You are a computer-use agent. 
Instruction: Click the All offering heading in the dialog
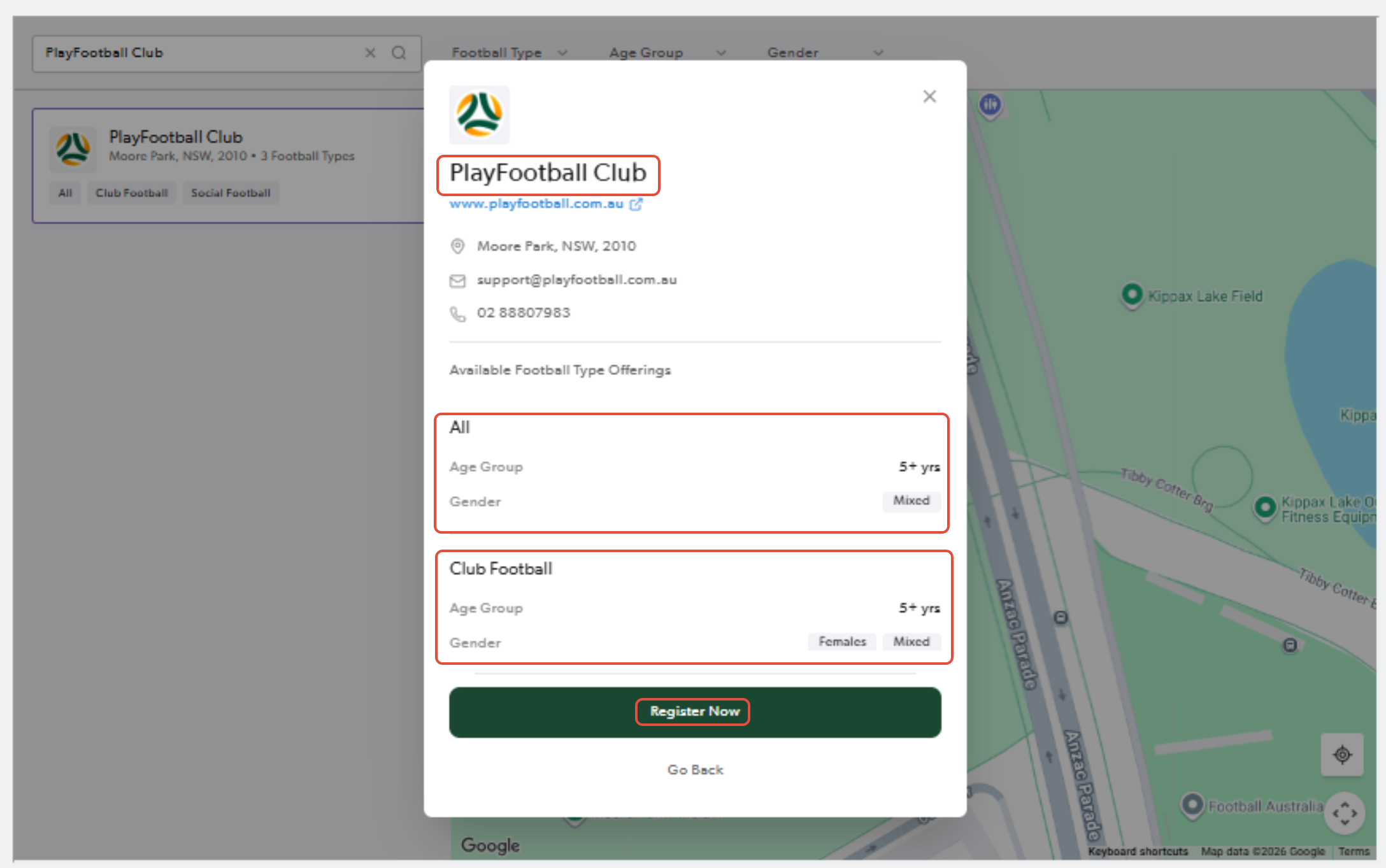point(460,427)
